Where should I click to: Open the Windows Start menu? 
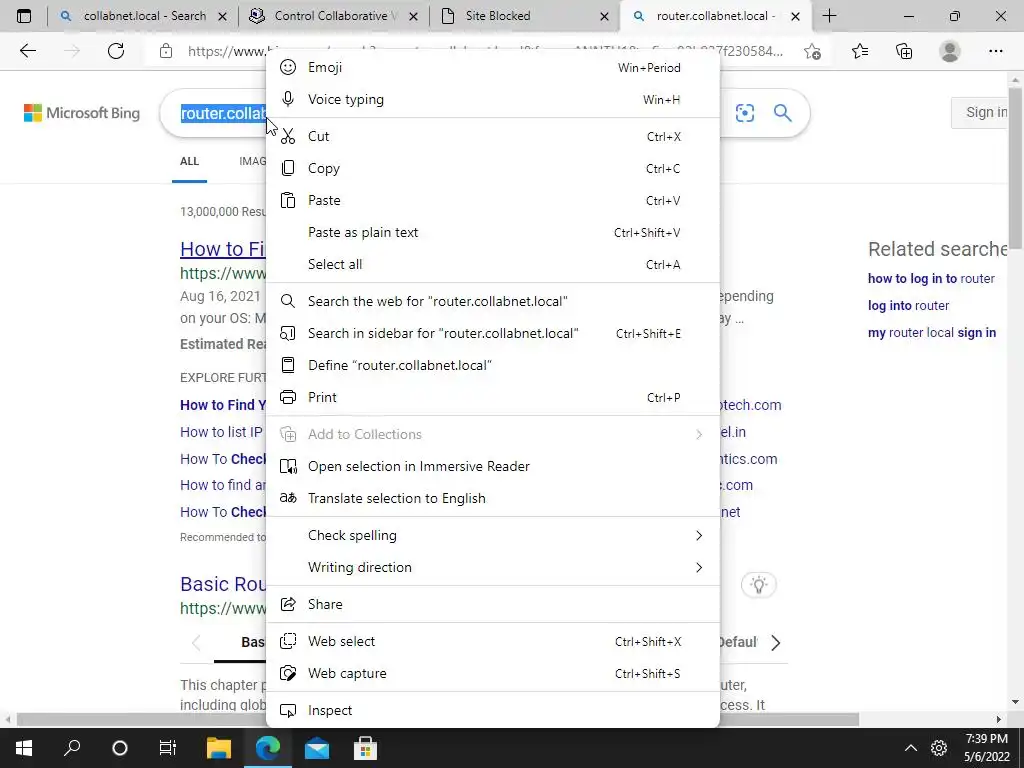pos(24,748)
